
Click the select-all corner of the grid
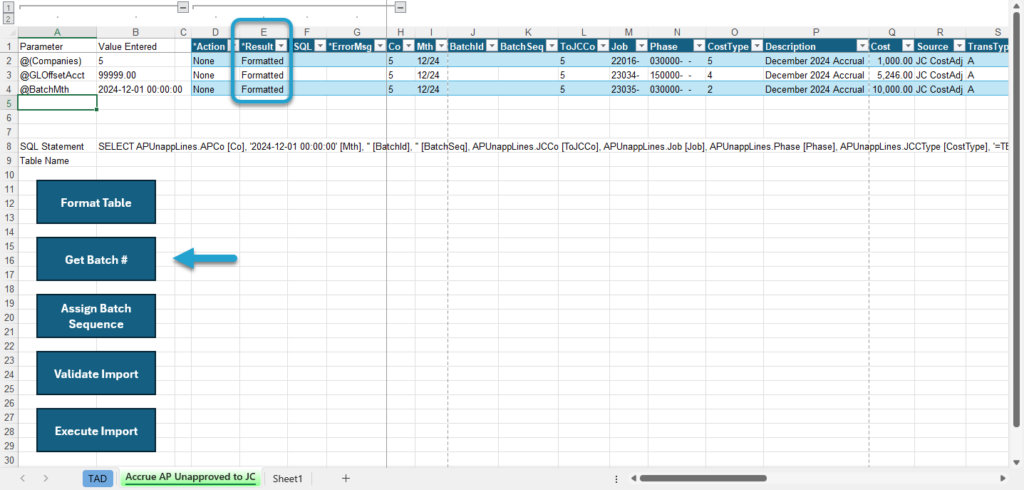click(8, 32)
